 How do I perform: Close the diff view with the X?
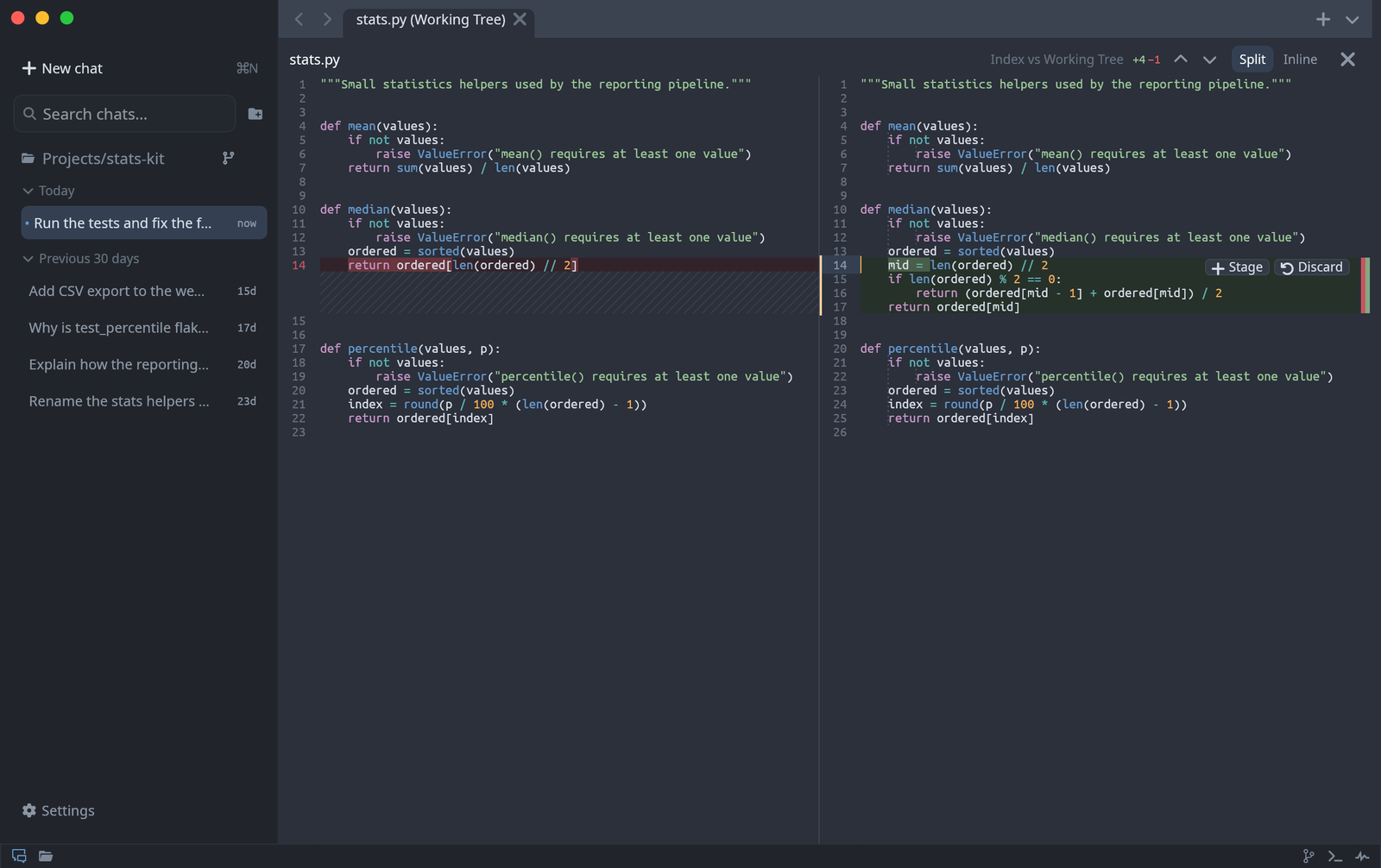pyautogui.click(x=1347, y=60)
